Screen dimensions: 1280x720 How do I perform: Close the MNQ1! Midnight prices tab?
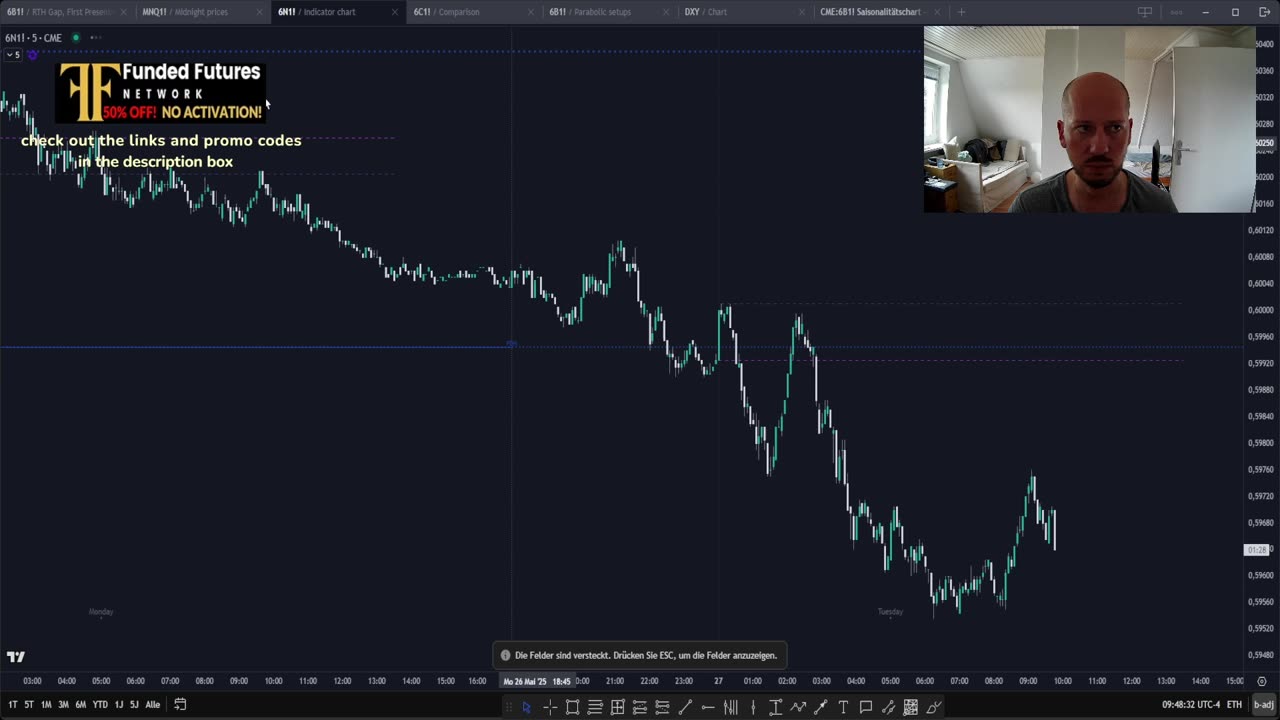click(259, 12)
